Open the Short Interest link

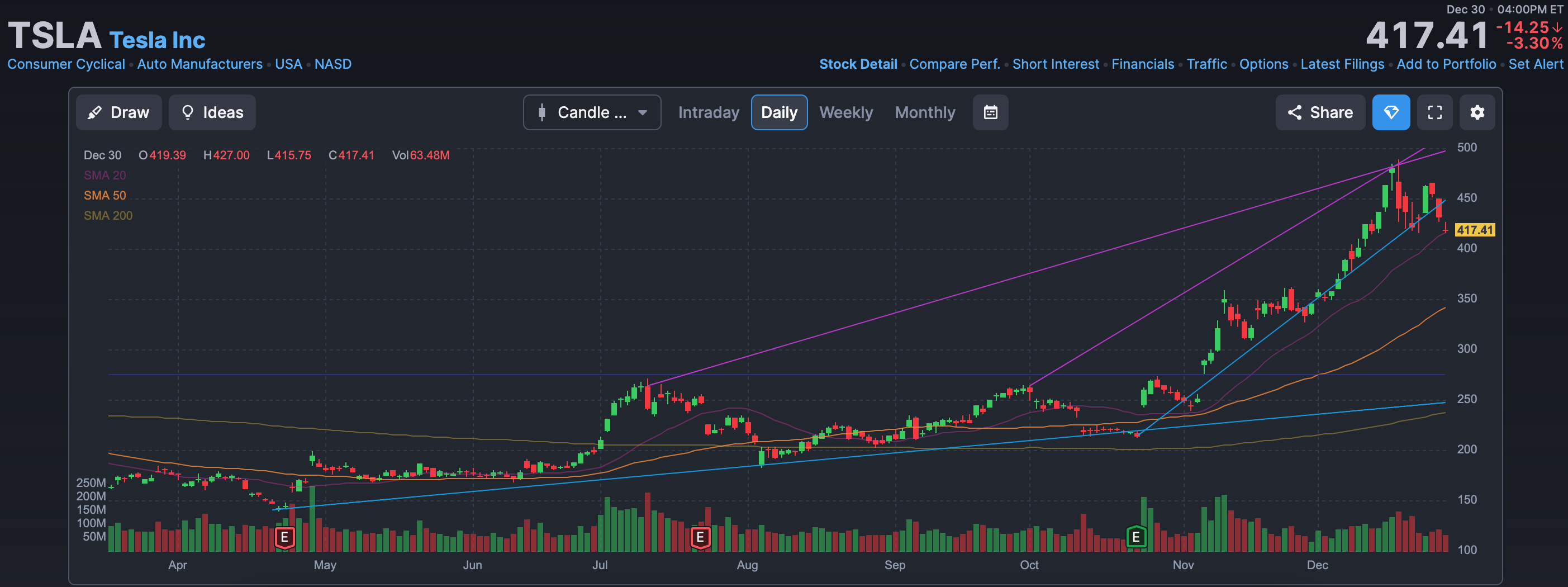1056,64
